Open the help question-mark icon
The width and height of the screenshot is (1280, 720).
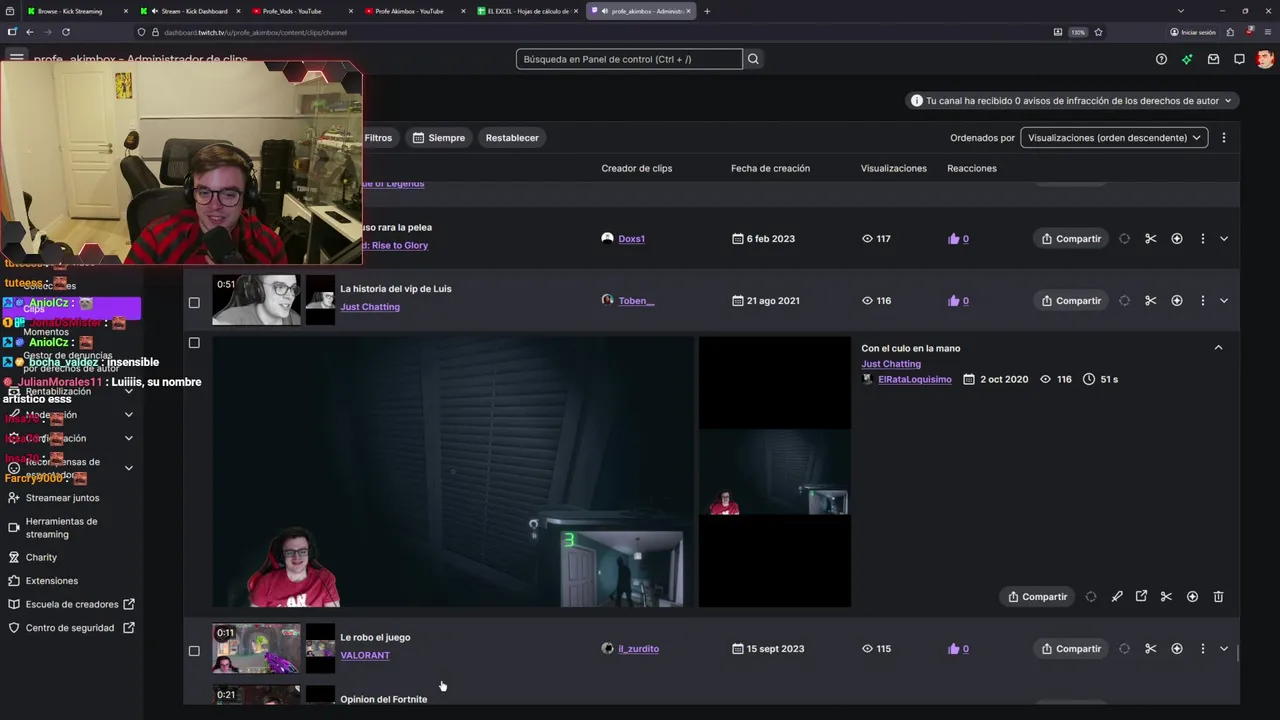pos(1161,59)
